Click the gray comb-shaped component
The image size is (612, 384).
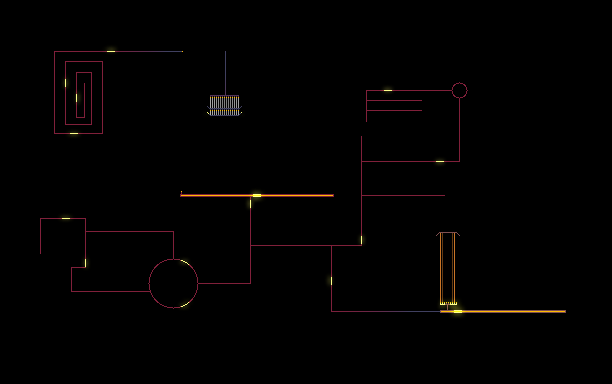click(x=224, y=105)
